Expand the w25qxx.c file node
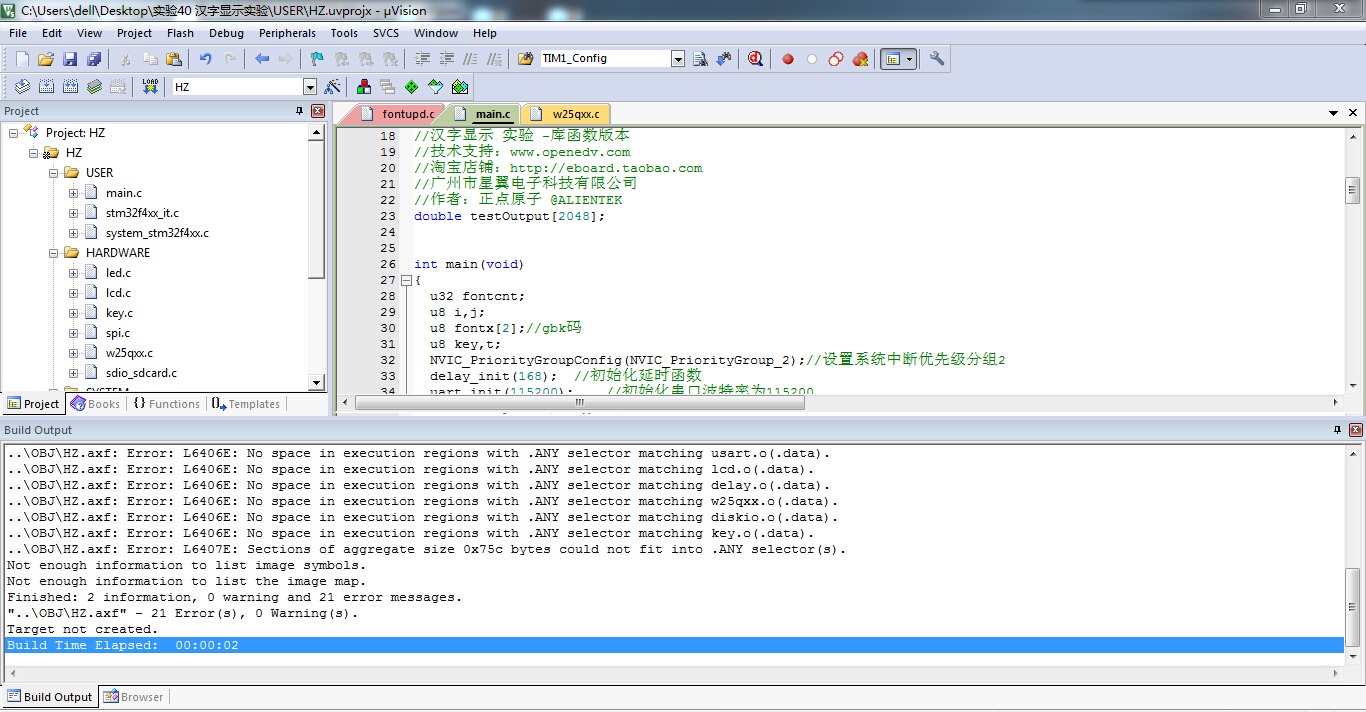 click(73, 353)
